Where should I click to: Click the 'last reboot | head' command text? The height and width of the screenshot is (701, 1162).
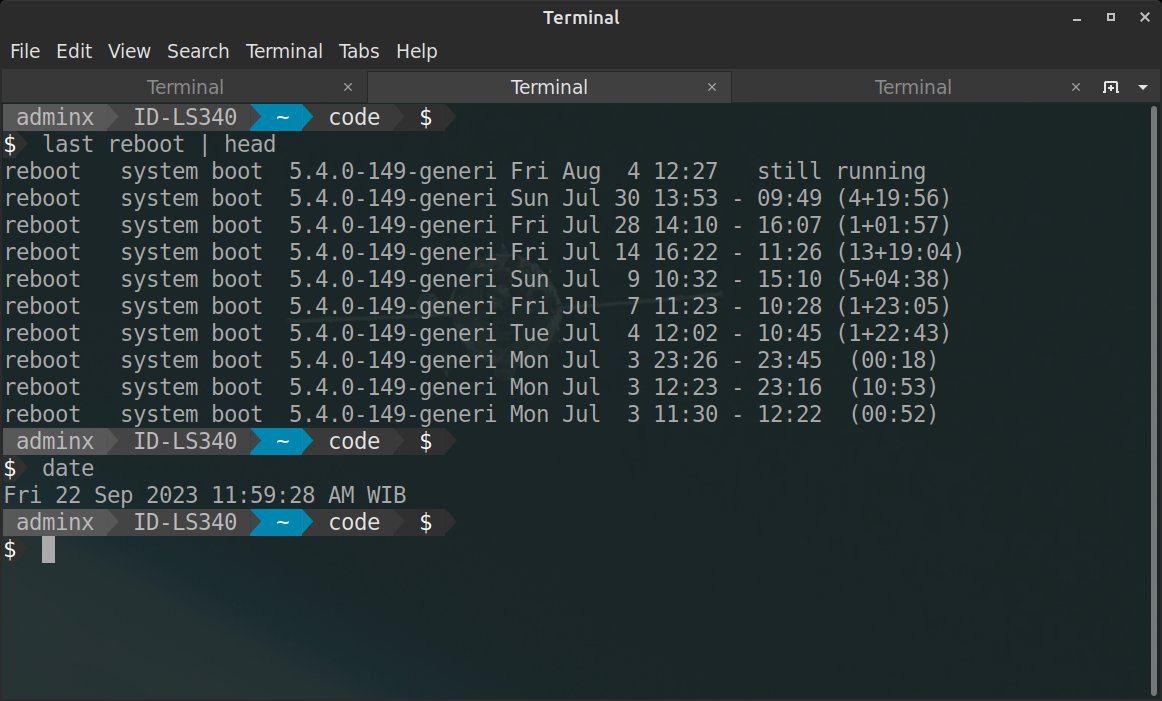click(x=159, y=144)
